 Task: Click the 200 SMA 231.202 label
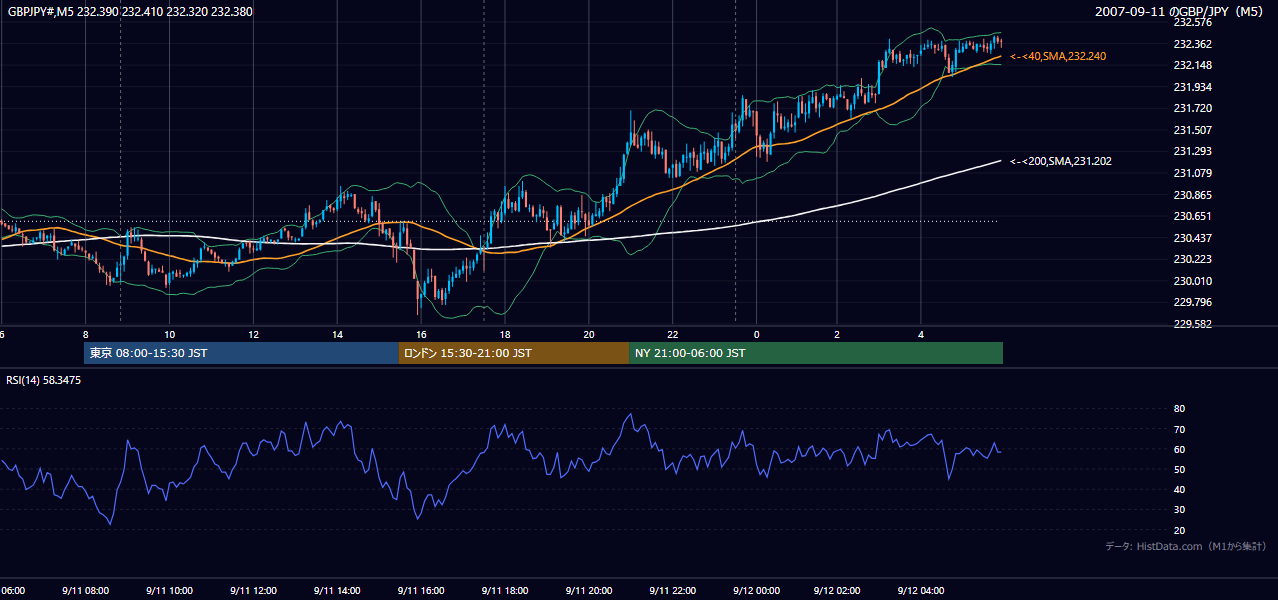[1061, 161]
